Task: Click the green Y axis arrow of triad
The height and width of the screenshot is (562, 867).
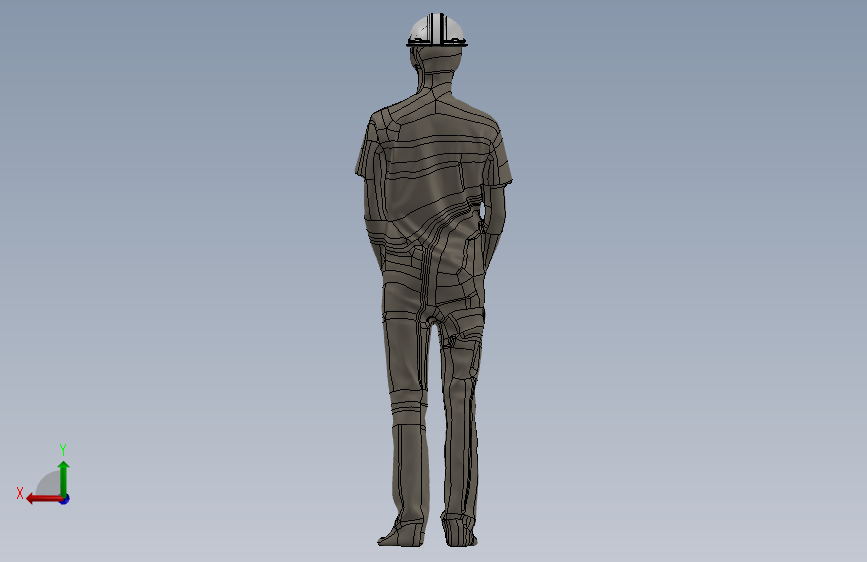Action: pyautogui.click(x=64, y=478)
